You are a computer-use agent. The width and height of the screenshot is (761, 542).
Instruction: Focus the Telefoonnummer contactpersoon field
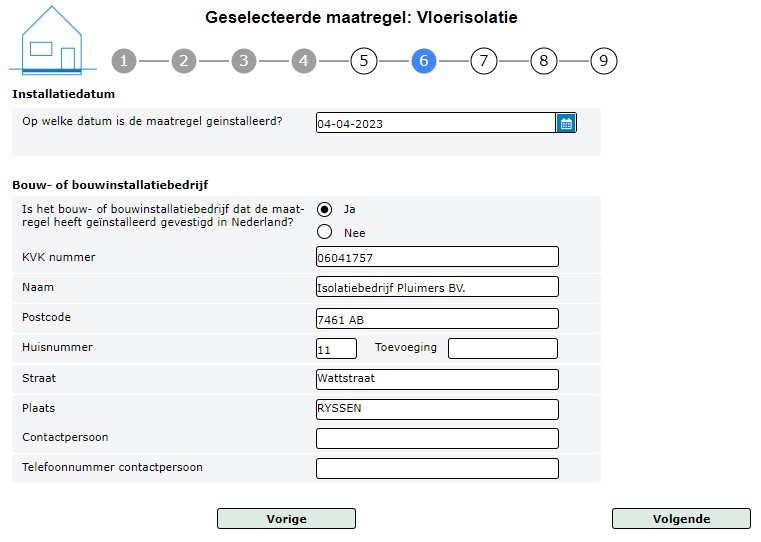437,469
